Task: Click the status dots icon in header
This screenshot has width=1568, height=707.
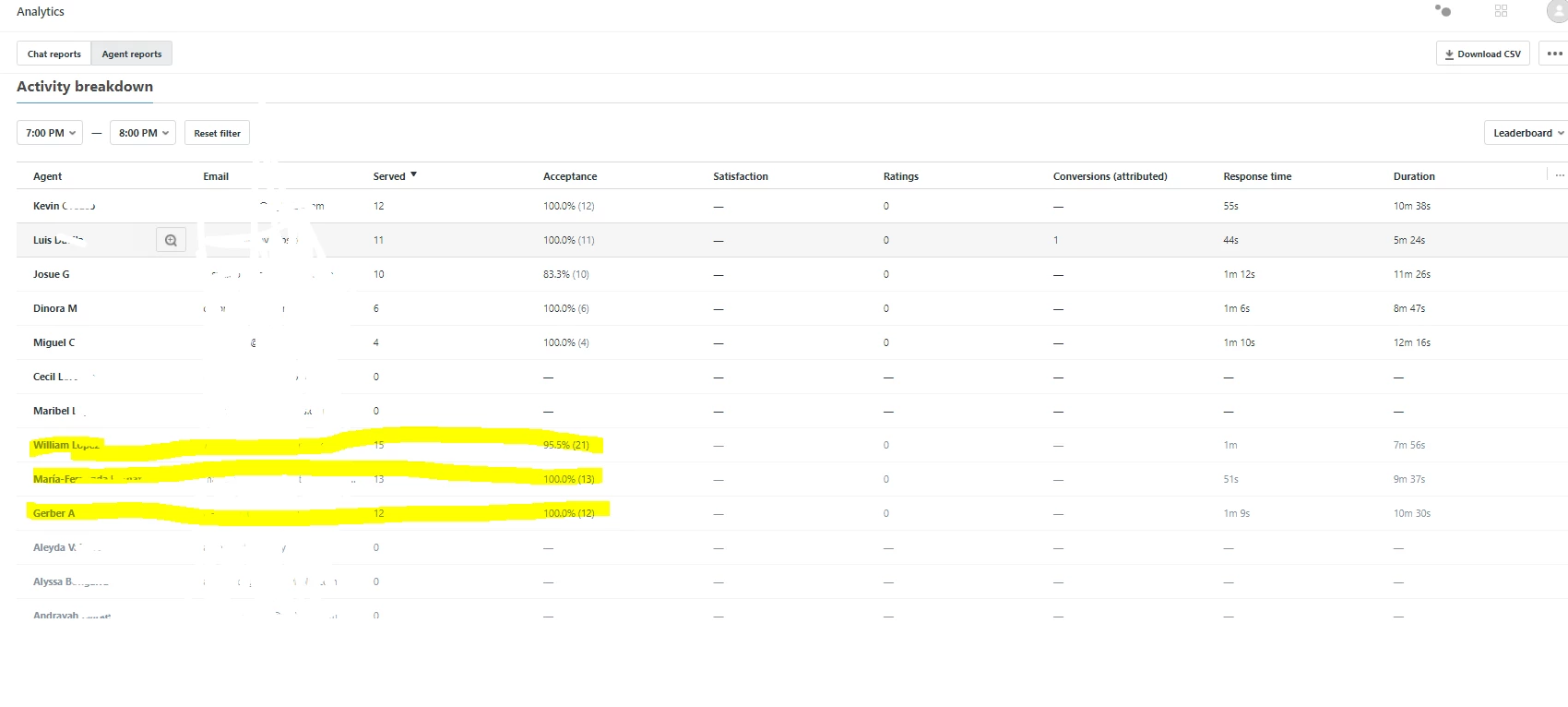Action: tap(1443, 10)
